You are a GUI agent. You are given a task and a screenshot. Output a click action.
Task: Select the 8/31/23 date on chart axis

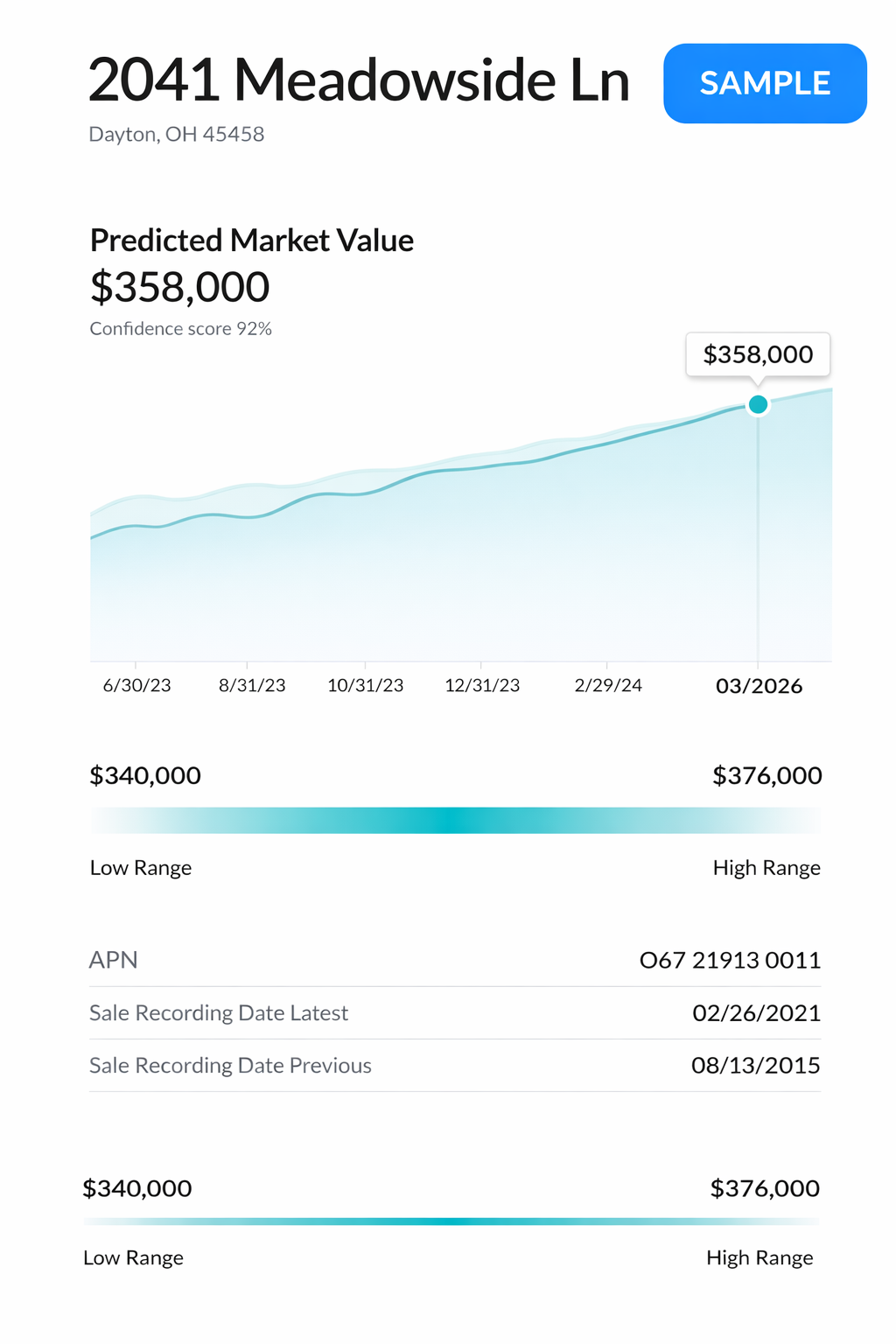(x=252, y=685)
